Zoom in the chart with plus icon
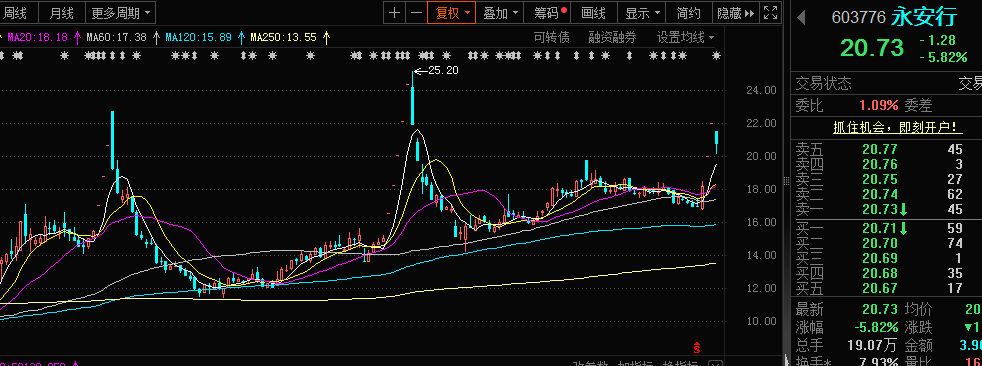Viewport: 982px width, 366px height. pos(394,13)
